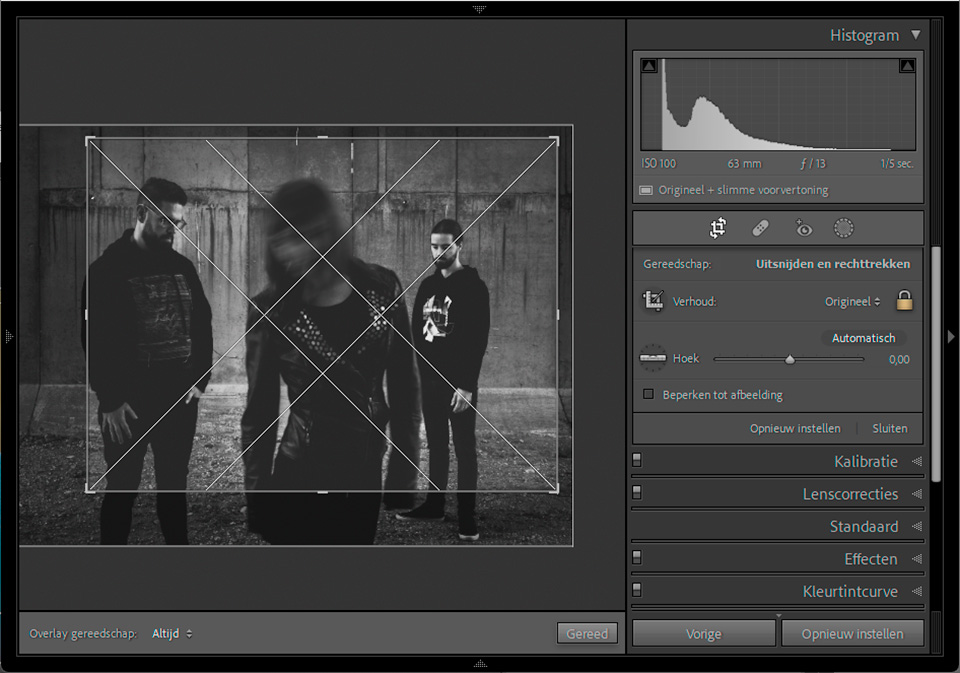Select the Red eye correction tool
The height and width of the screenshot is (673, 960).
(x=803, y=228)
